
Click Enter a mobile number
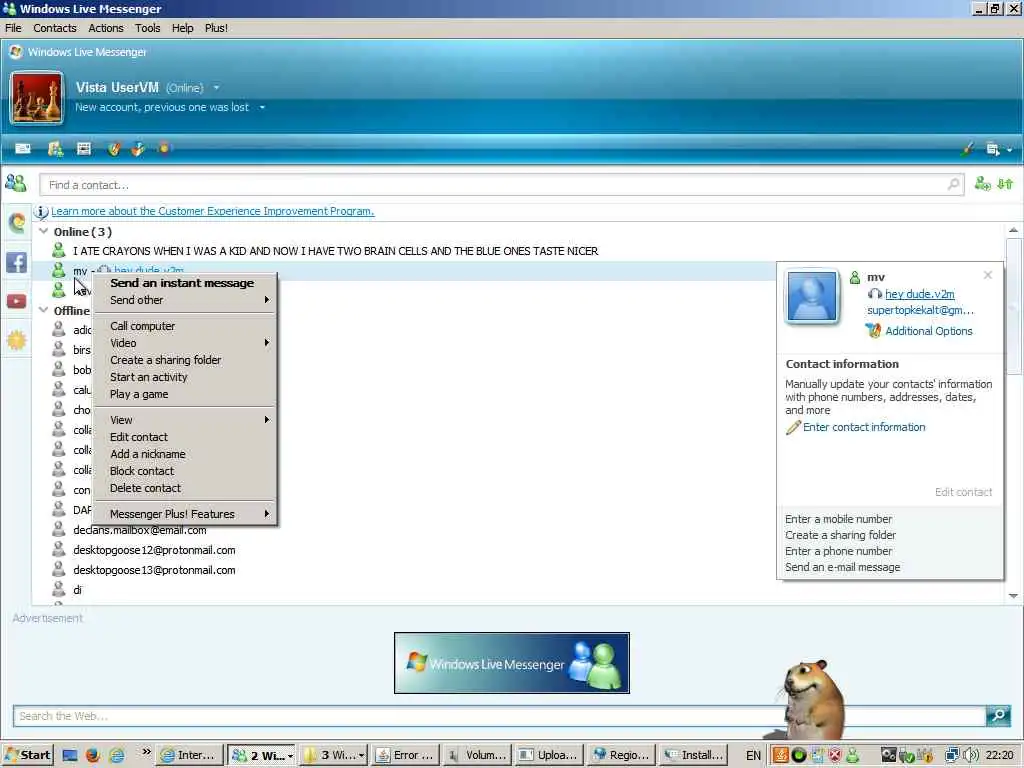(x=839, y=519)
